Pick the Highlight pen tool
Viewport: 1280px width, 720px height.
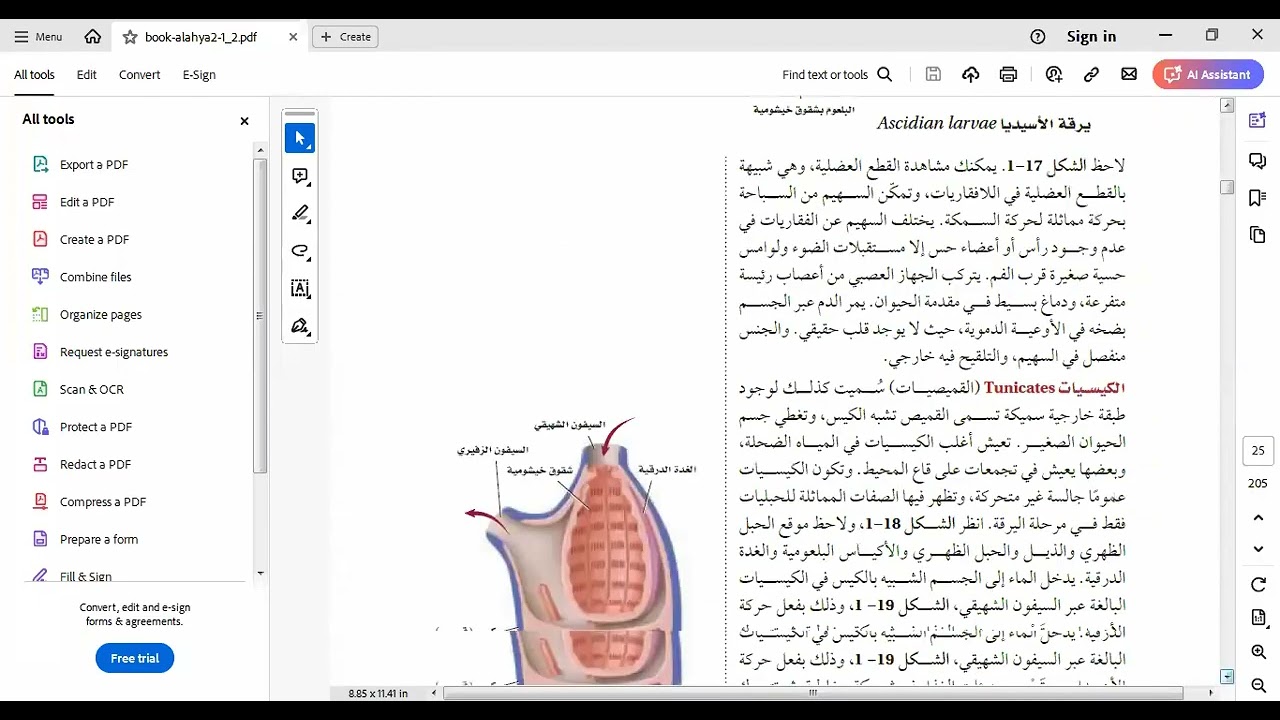pyautogui.click(x=300, y=214)
